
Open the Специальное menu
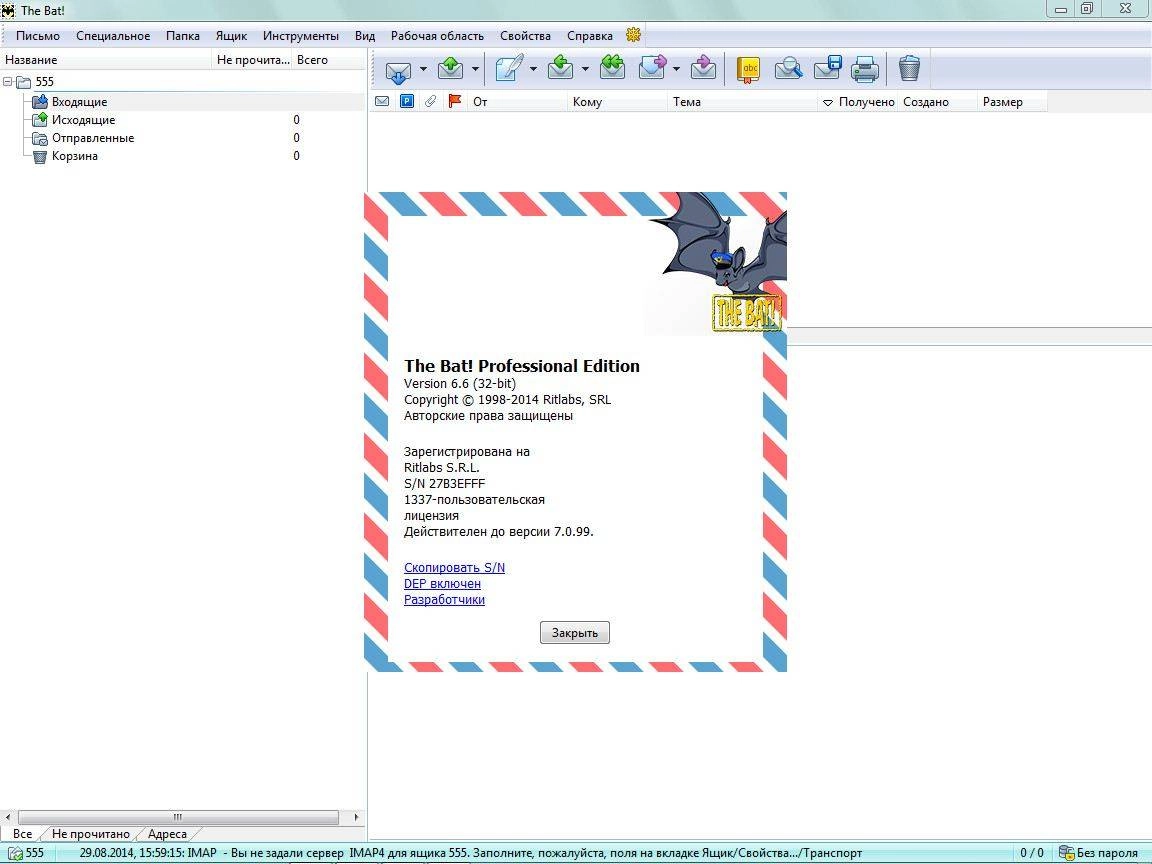[x=113, y=35]
